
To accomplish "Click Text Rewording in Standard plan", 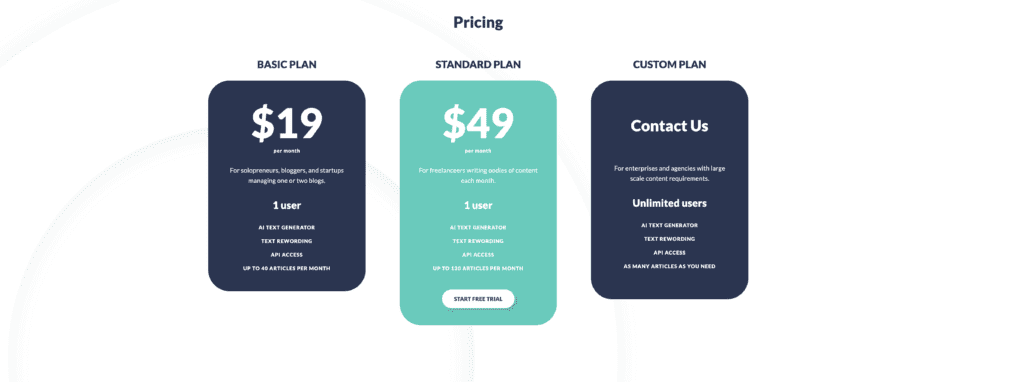I will tap(478, 241).
